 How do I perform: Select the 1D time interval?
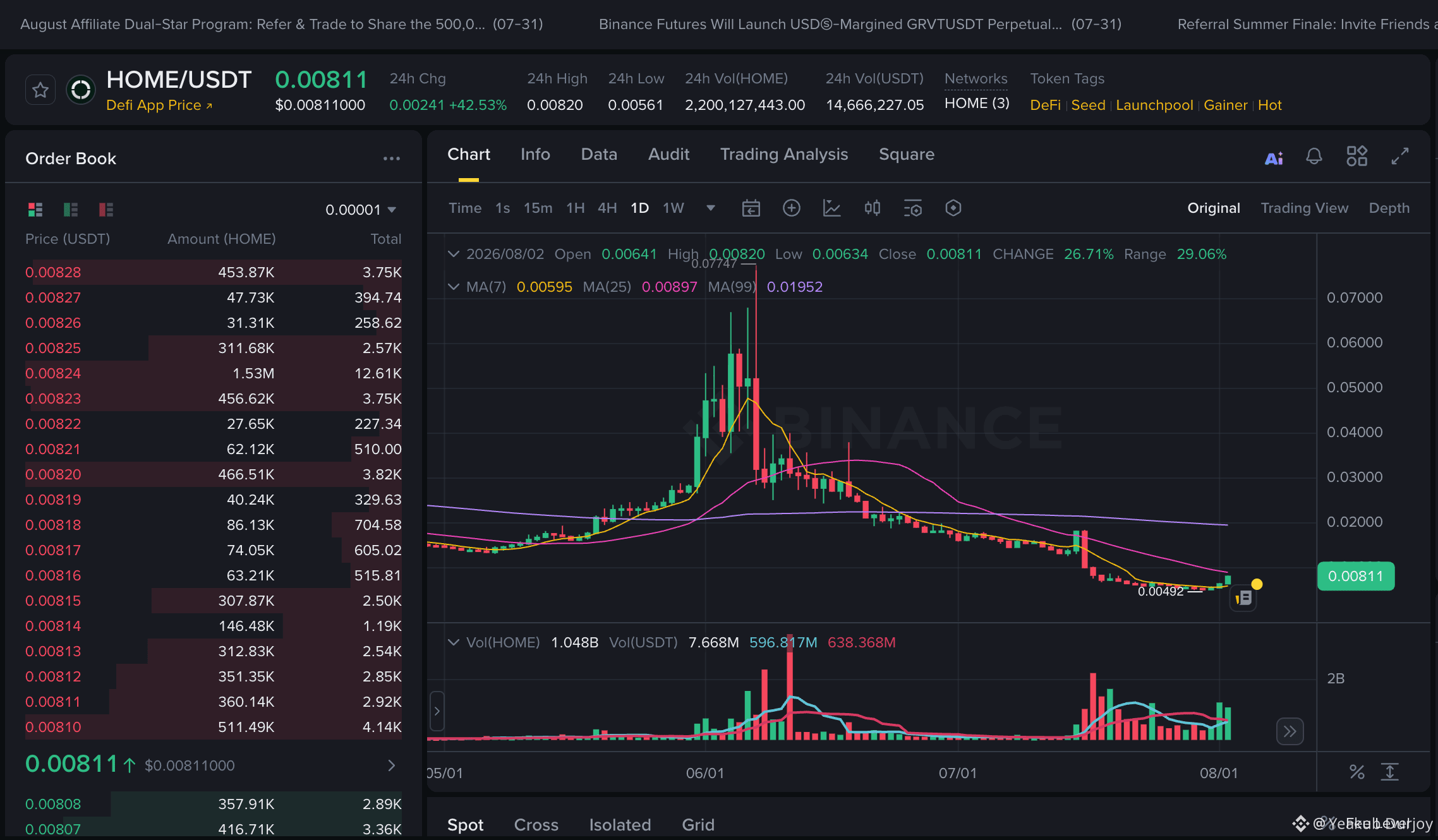click(639, 208)
